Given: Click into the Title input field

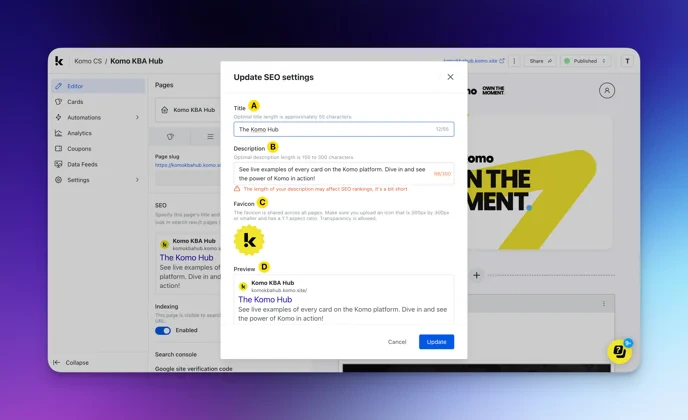Looking at the screenshot, I should [x=344, y=129].
